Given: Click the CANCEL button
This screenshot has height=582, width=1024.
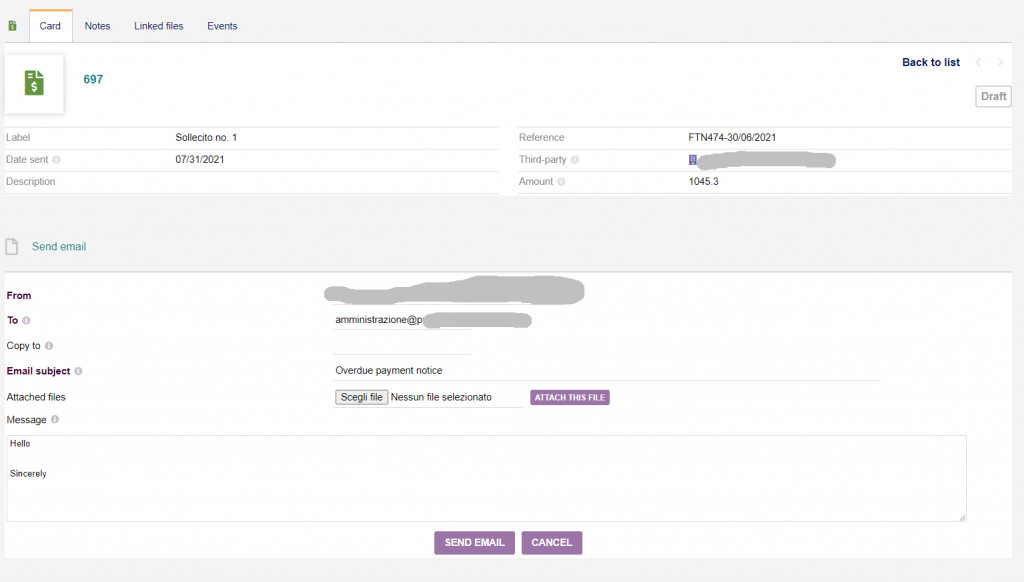Looking at the screenshot, I should 551,542.
